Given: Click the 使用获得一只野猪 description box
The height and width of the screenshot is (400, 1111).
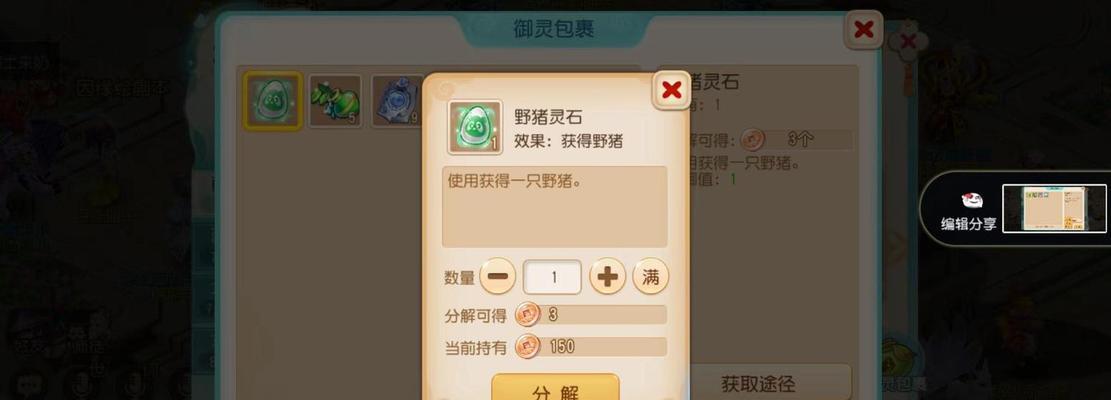Looking at the screenshot, I should click(555, 207).
